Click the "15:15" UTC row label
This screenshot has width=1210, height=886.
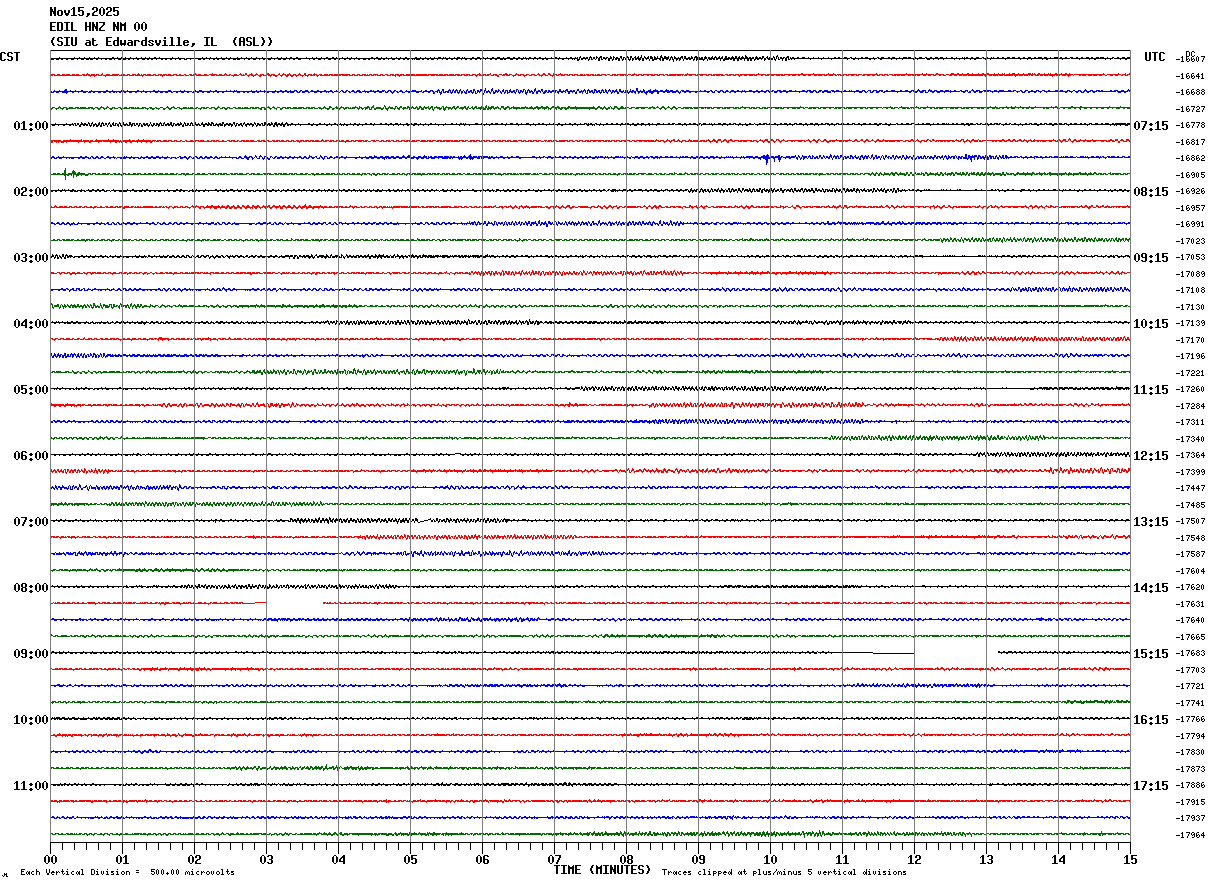(1151, 654)
